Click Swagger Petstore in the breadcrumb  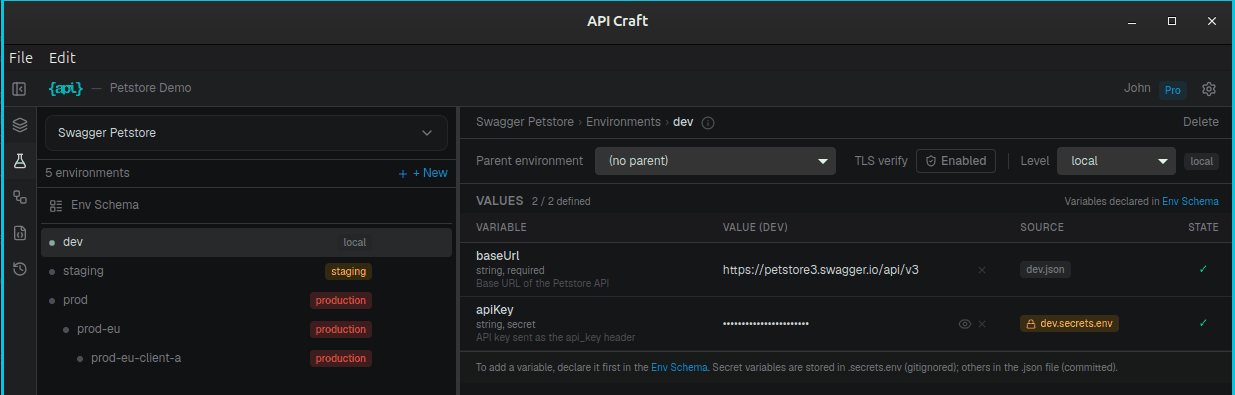point(526,122)
